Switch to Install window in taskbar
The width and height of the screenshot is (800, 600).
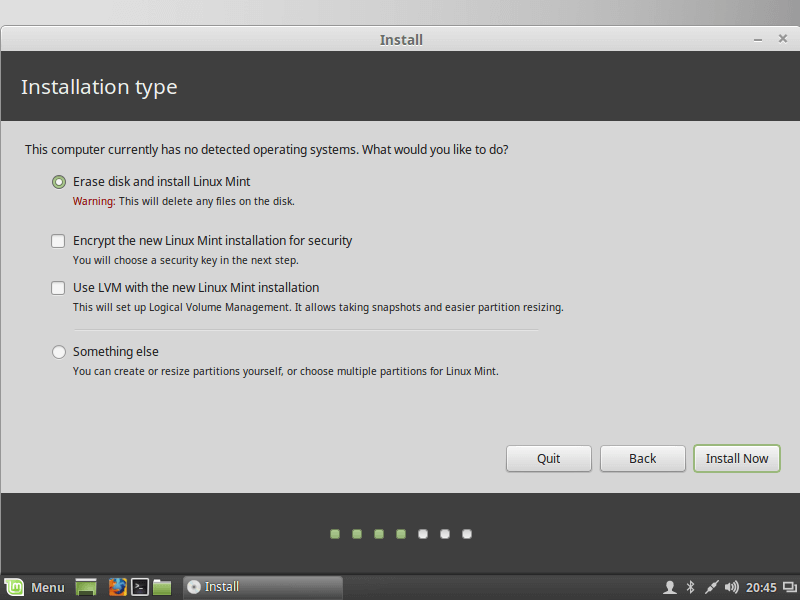262,587
